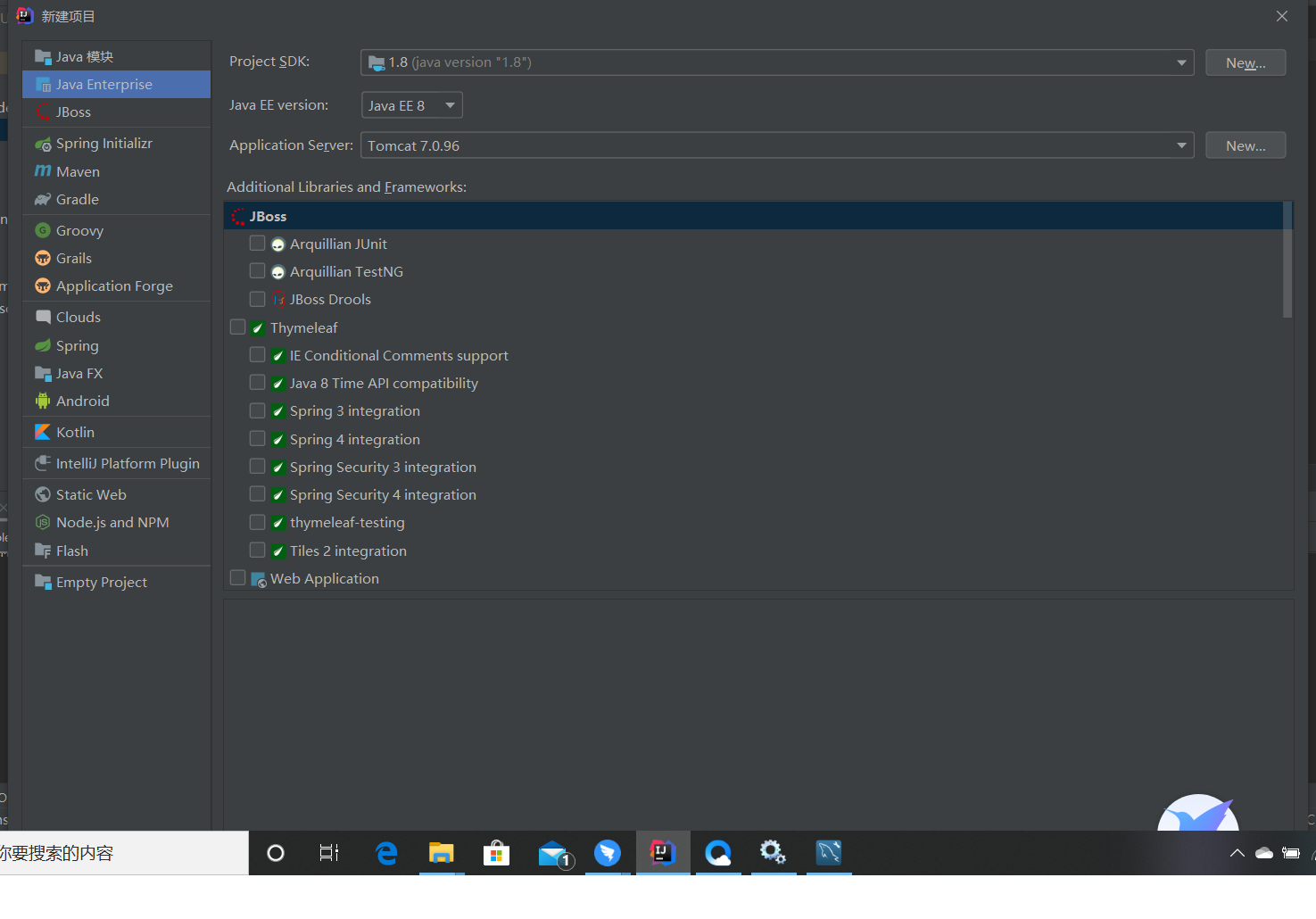Image resolution: width=1316 pixels, height=919 pixels.
Task: Show hidden system tray icons
Action: (x=1237, y=853)
